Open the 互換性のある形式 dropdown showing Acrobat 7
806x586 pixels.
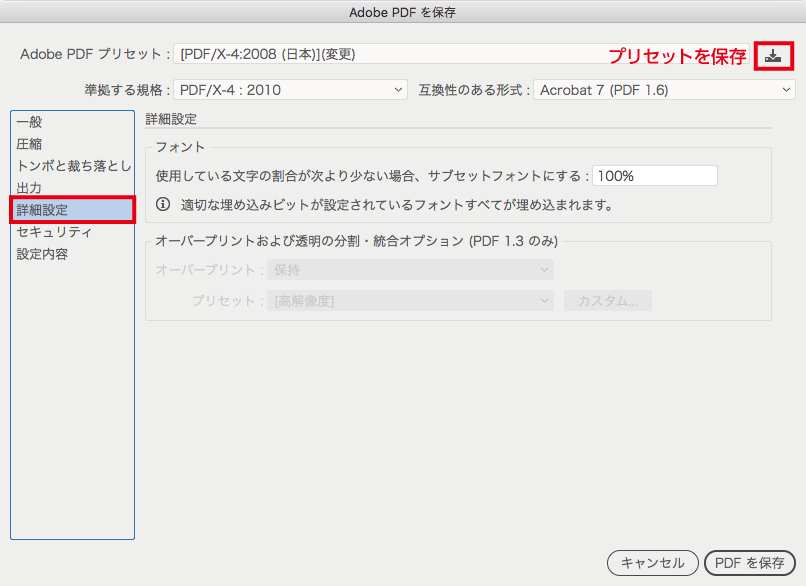(664, 90)
